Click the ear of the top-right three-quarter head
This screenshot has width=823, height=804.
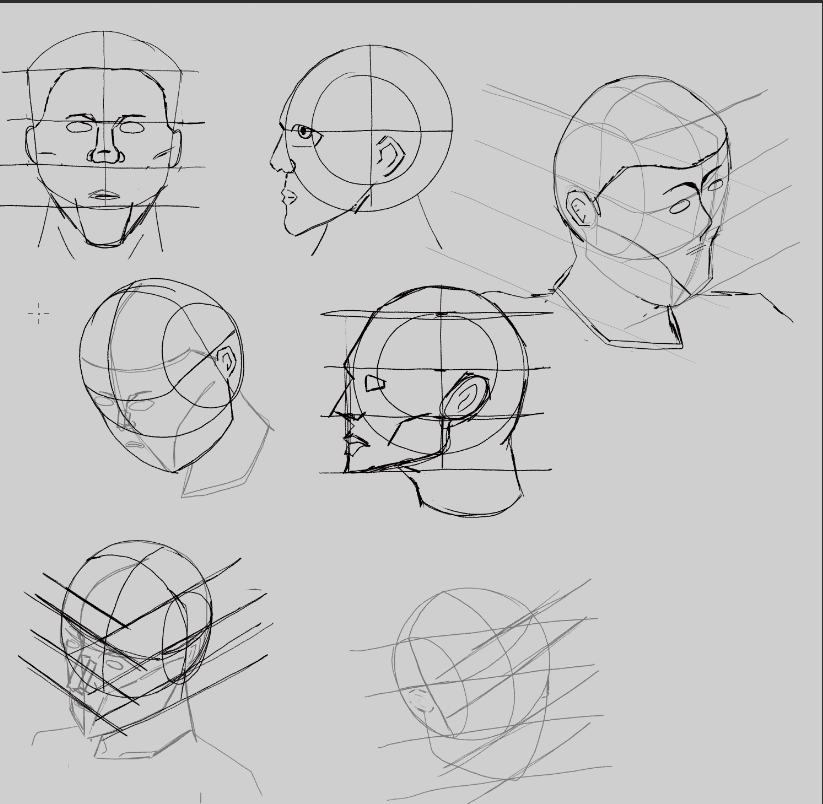[582, 208]
